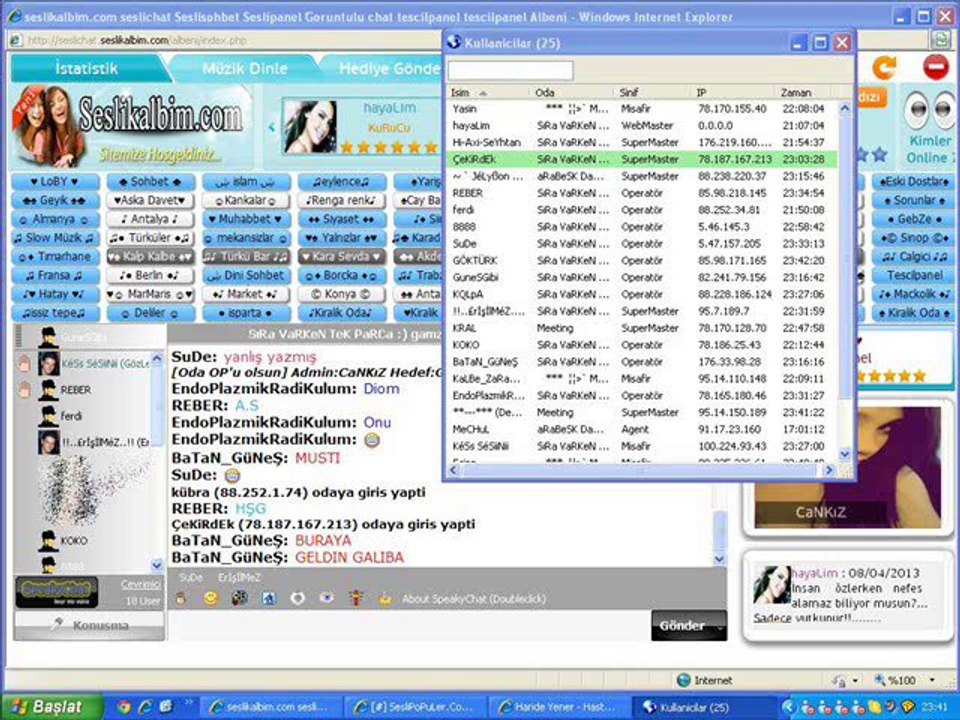This screenshot has height=720, width=960.
Task: Click the red figure icon in chat toolbar
Action: (x=356, y=598)
